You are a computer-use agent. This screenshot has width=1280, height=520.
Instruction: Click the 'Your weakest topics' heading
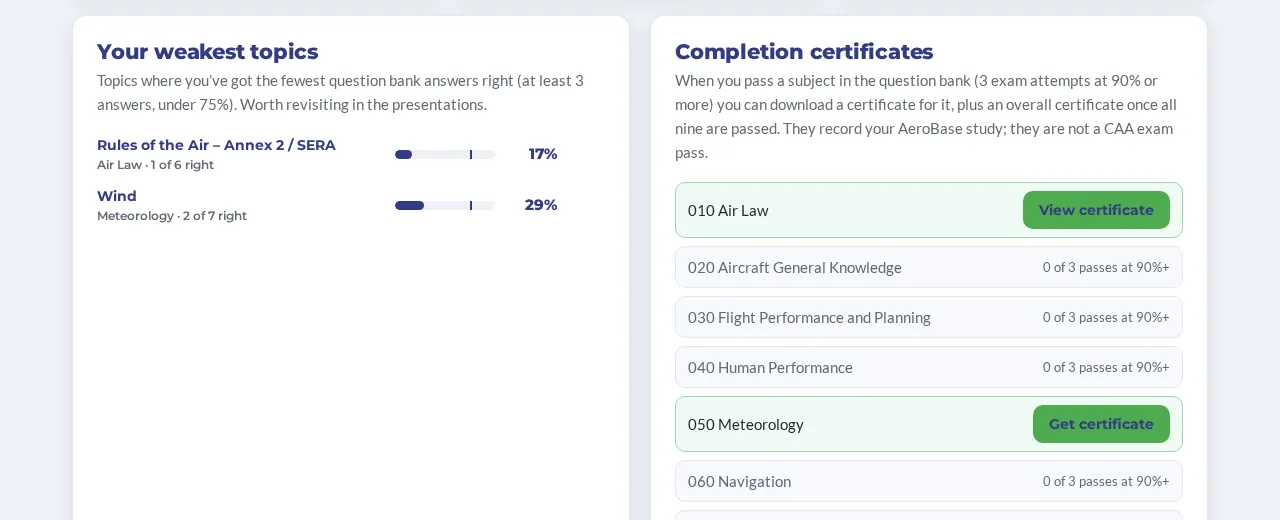point(207,52)
